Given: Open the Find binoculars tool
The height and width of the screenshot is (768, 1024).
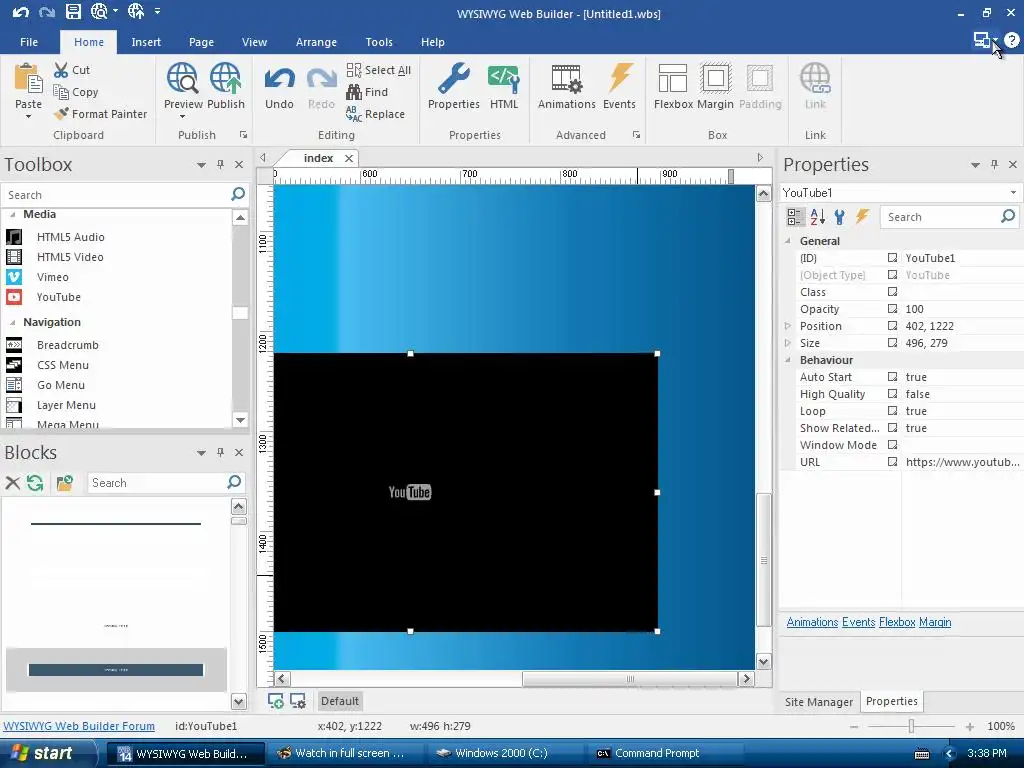Looking at the screenshot, I should (367, 92).
